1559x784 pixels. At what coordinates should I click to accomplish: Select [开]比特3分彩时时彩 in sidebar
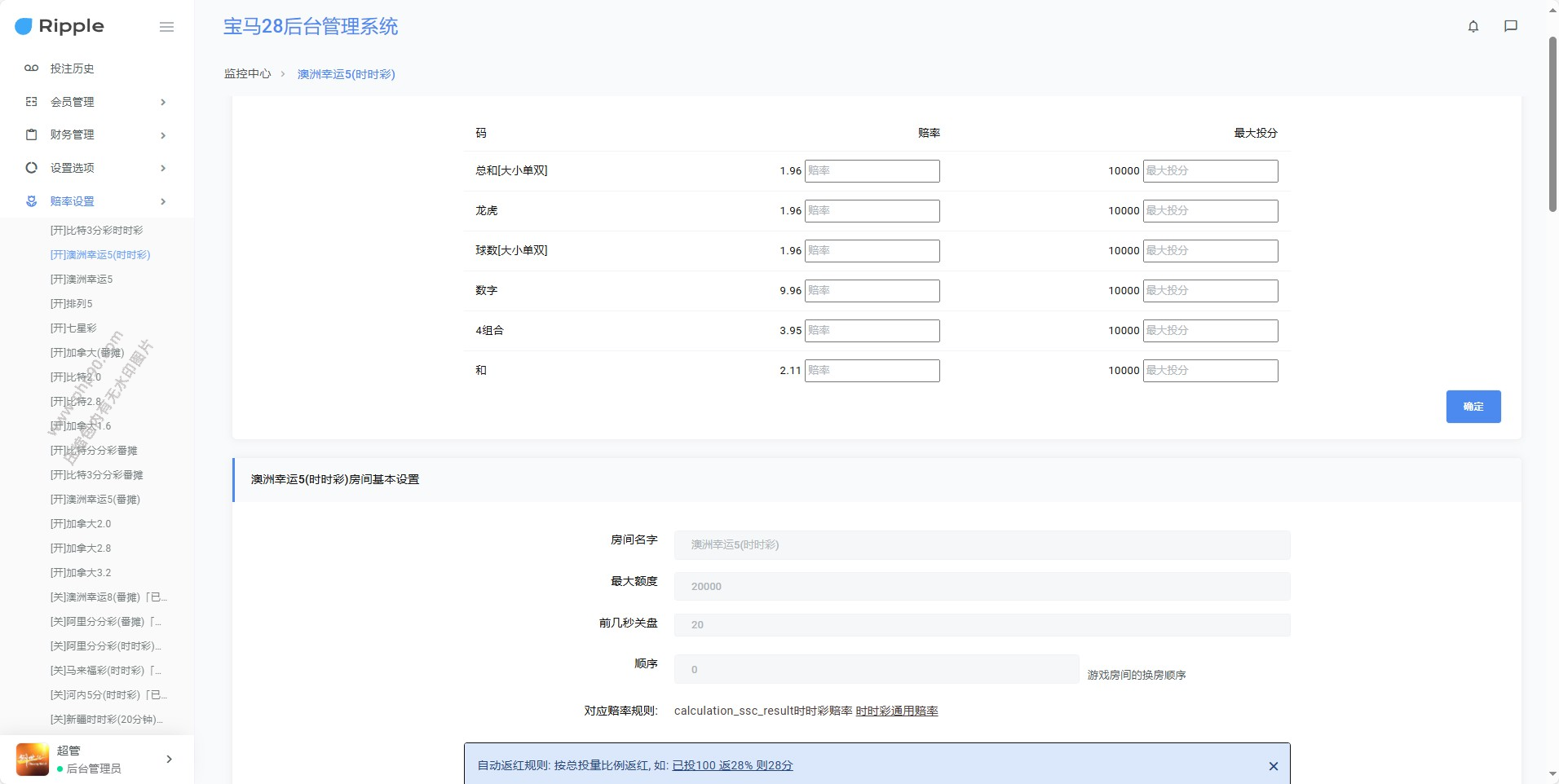point(96,231)
